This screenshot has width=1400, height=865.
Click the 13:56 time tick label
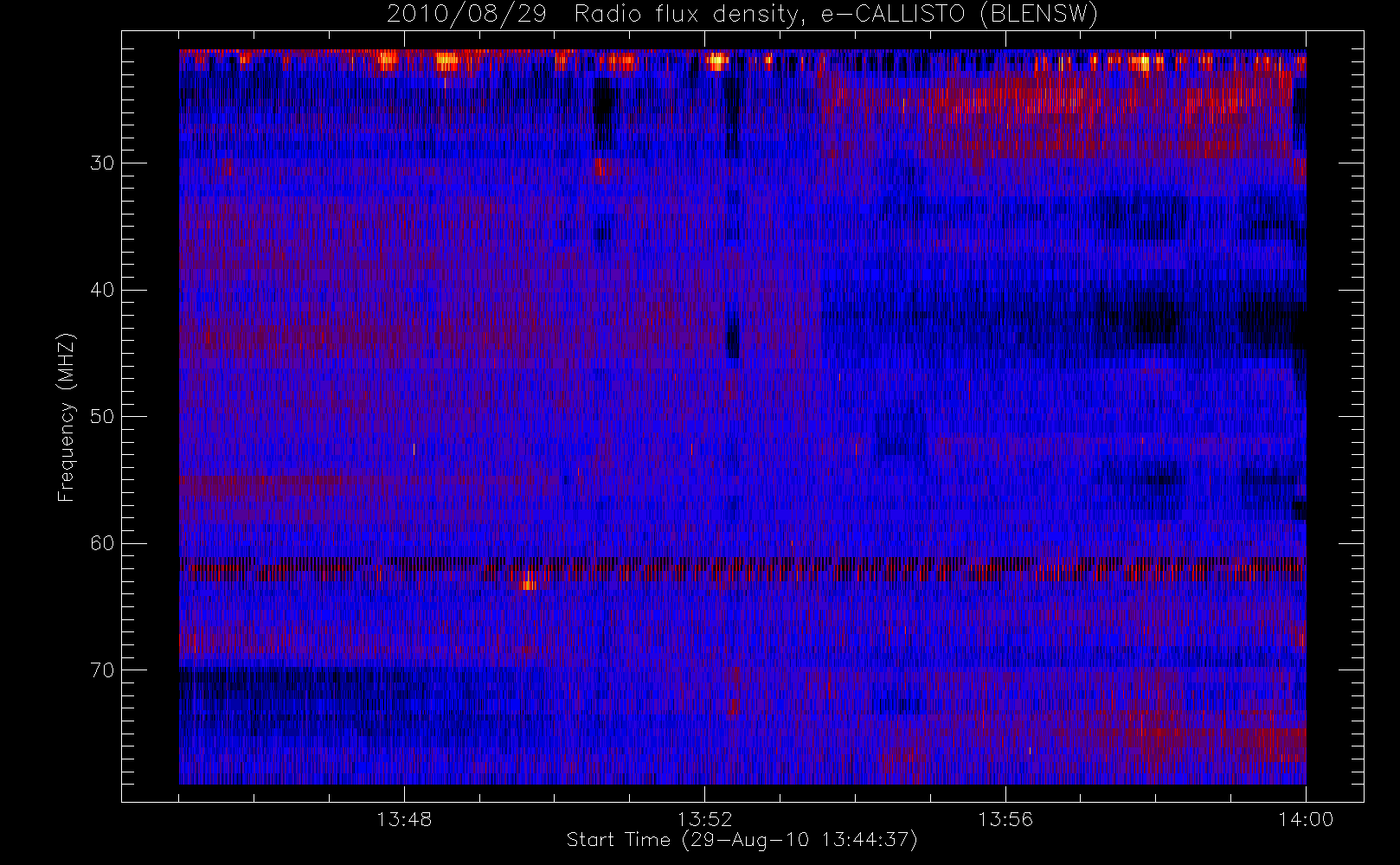[1005, 819]
